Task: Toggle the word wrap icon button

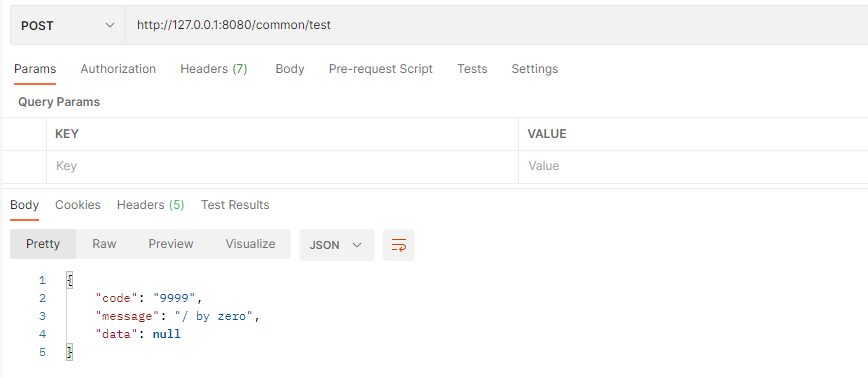Action: [399, 245]
